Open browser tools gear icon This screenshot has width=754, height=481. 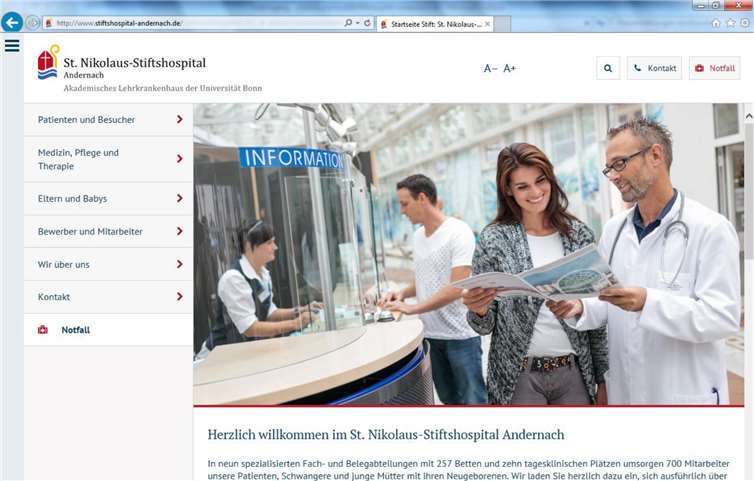pyautogui.click(x=746, y=23)
